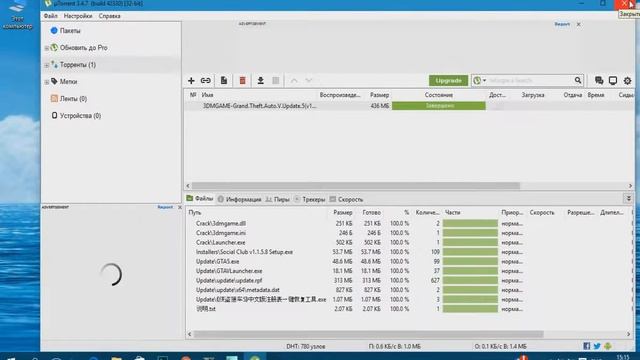The height and width of the screenshot is (360, 640).
Task: Open This PC desktop icon
Action: coord(17,15)
